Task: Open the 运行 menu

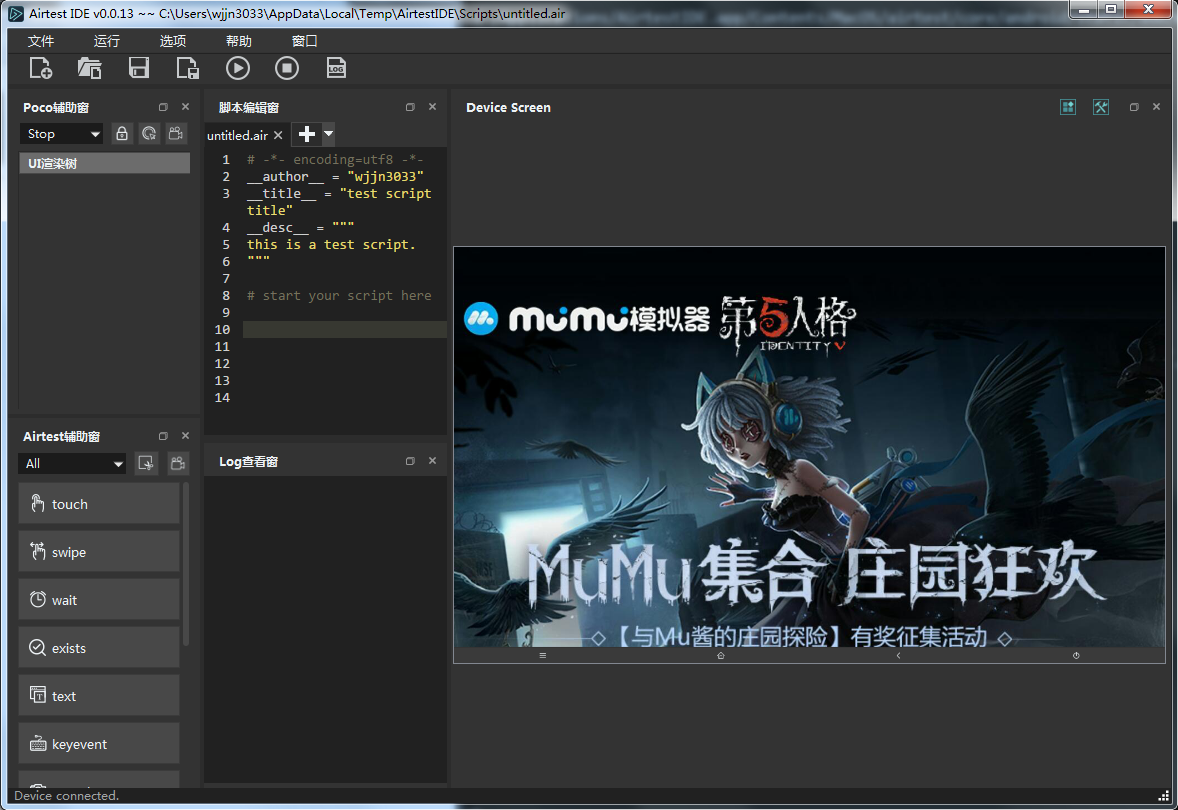Action: pos(107,41)
